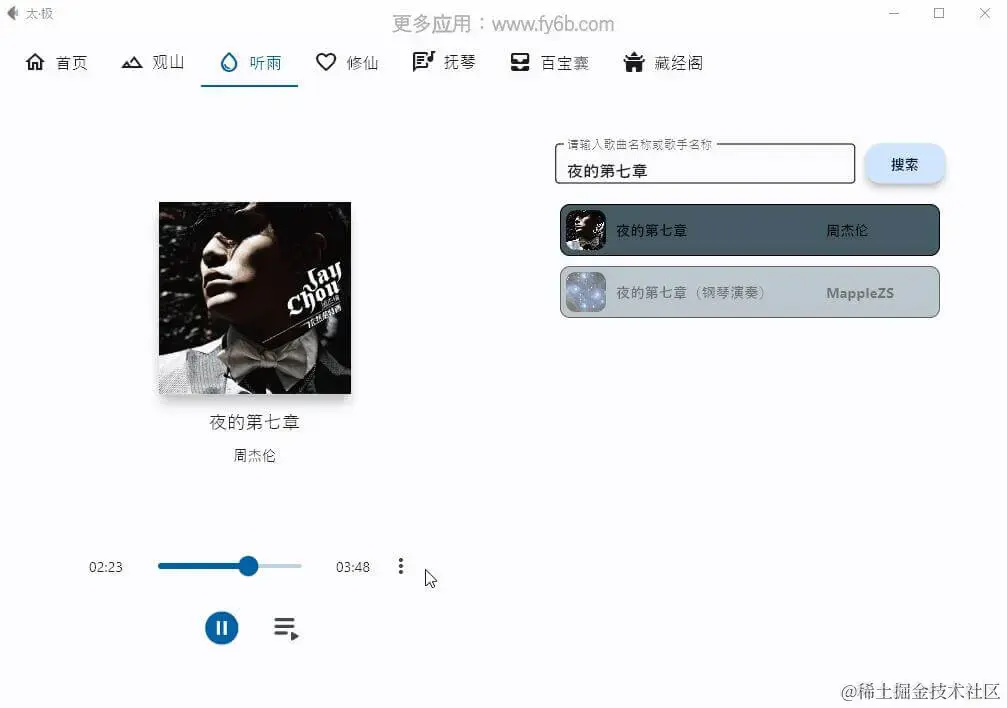1007x708 pixels.
Task: Select 夜的第七章 by 周杰伦 result
Action: tap(749, 230)
